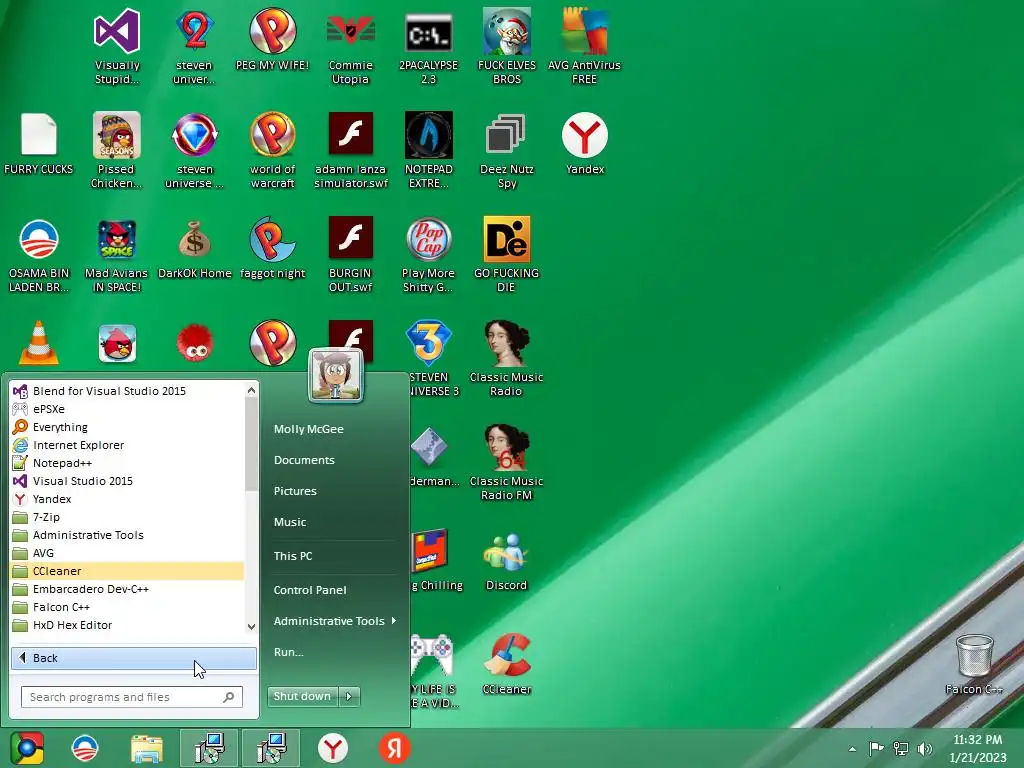Launch Visual Studio 2015 from programs list
Screen dimensions: 1024x768
coord(127,481)
